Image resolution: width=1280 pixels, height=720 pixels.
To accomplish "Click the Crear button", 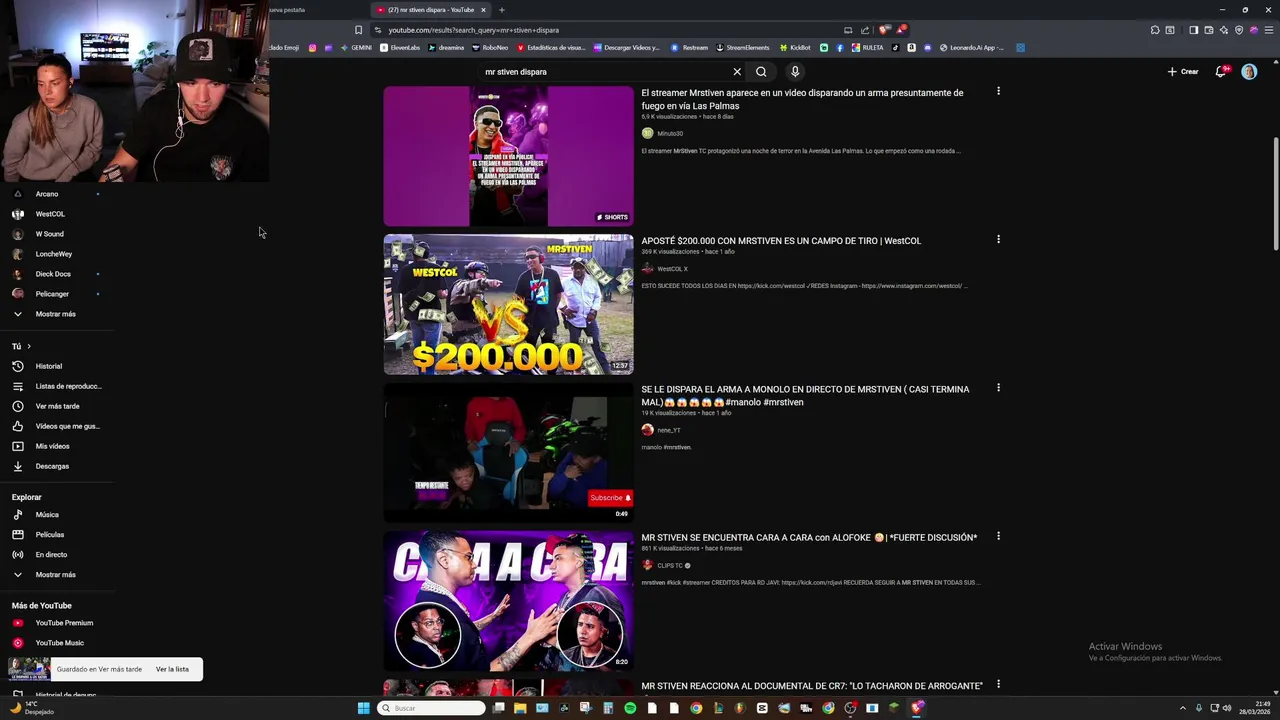I will [x=1183, y=72].
